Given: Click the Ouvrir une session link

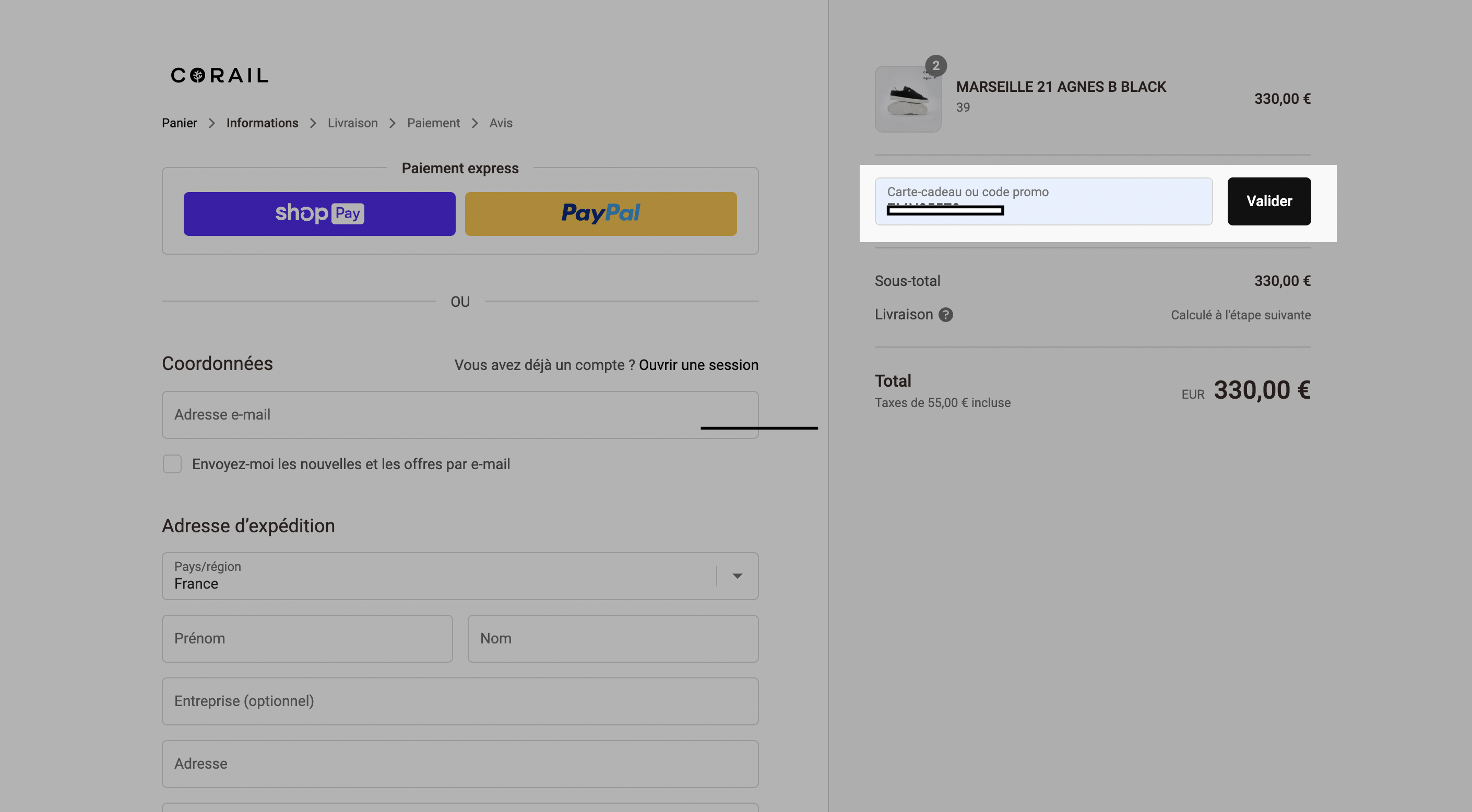Looking at the screenshot, I should [698, 365].
